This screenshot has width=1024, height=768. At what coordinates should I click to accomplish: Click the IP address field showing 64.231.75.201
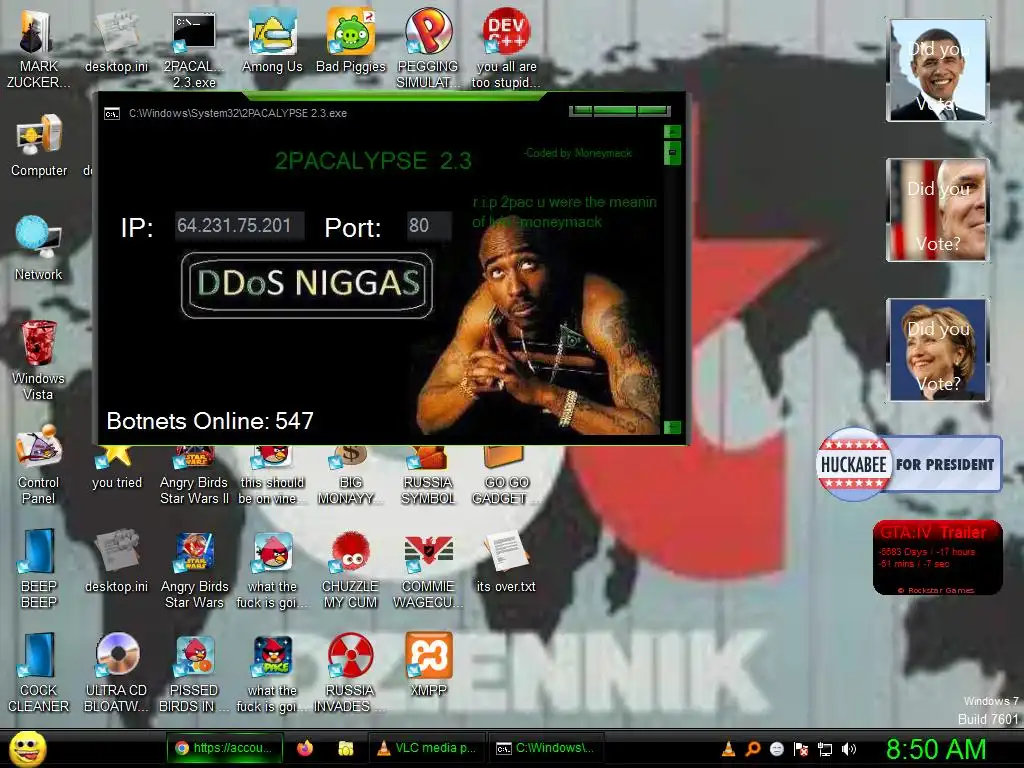point(239,226)
